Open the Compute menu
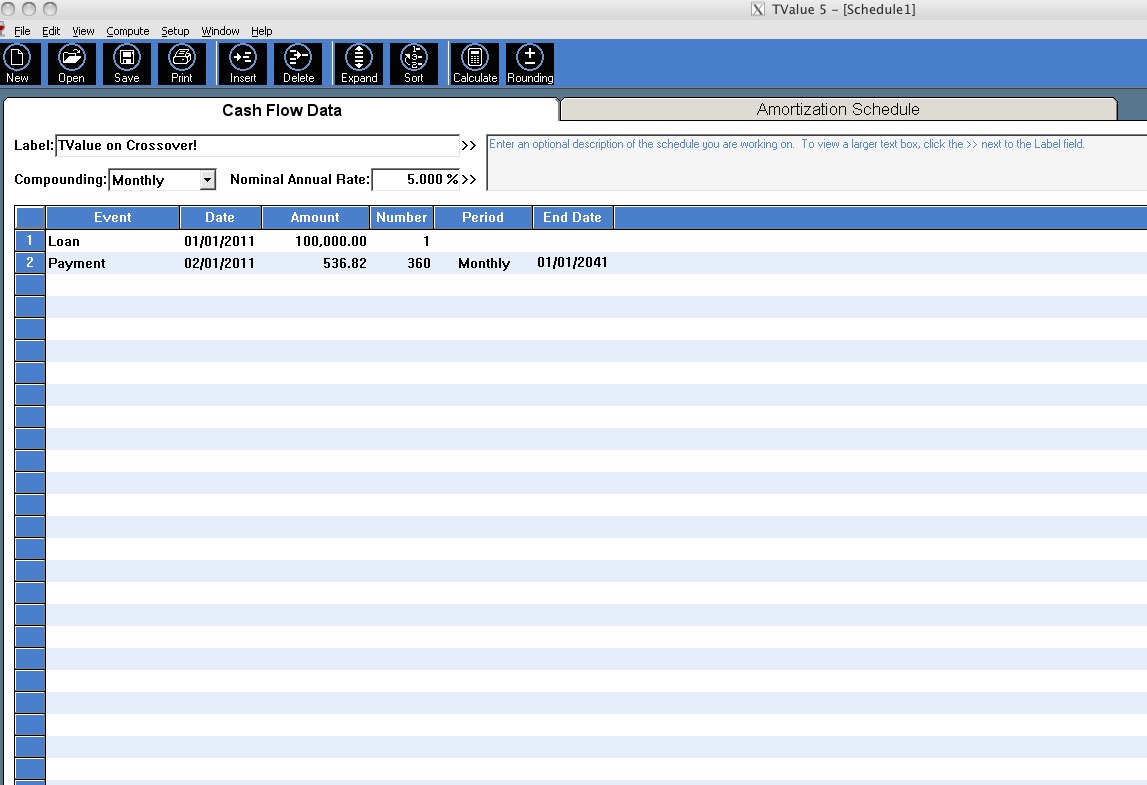This screenshot has width=1147, height=785. tap(128, 31)
